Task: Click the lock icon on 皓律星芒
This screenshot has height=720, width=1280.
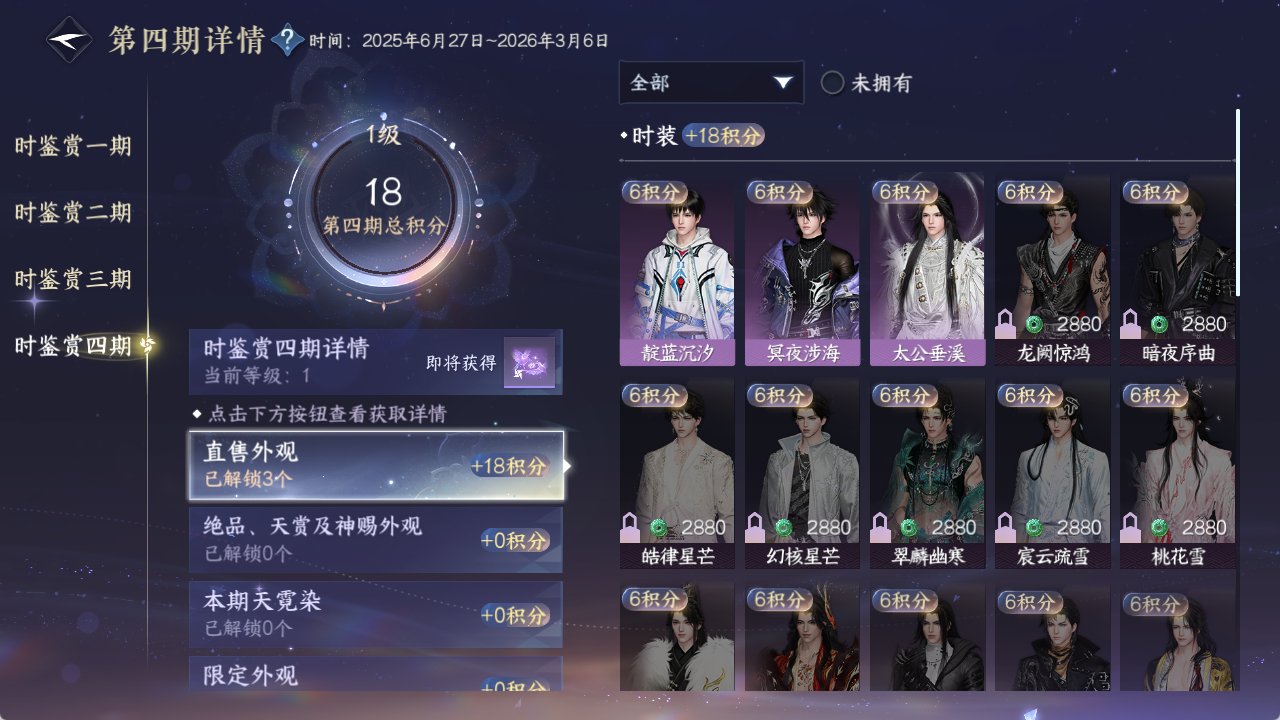Action: click(x=631, y=527)
